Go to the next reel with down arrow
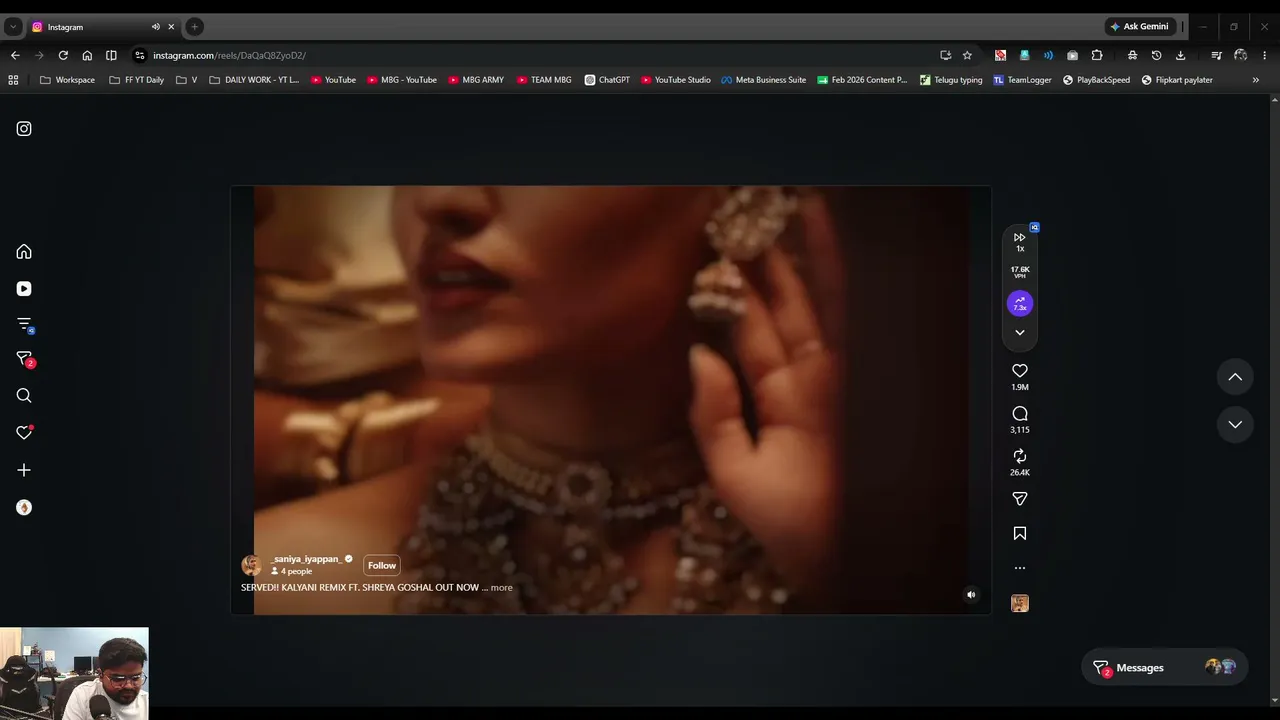 pos(1235,424)
